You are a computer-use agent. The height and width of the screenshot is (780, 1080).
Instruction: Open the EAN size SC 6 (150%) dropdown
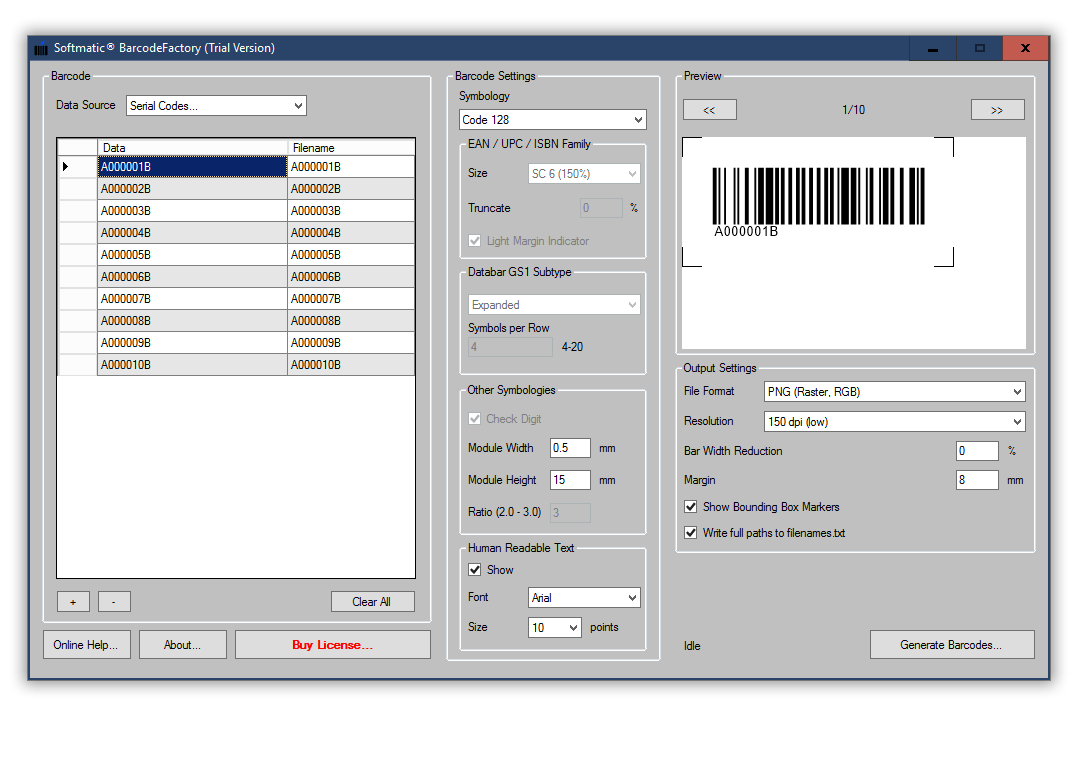click(584, 174)
